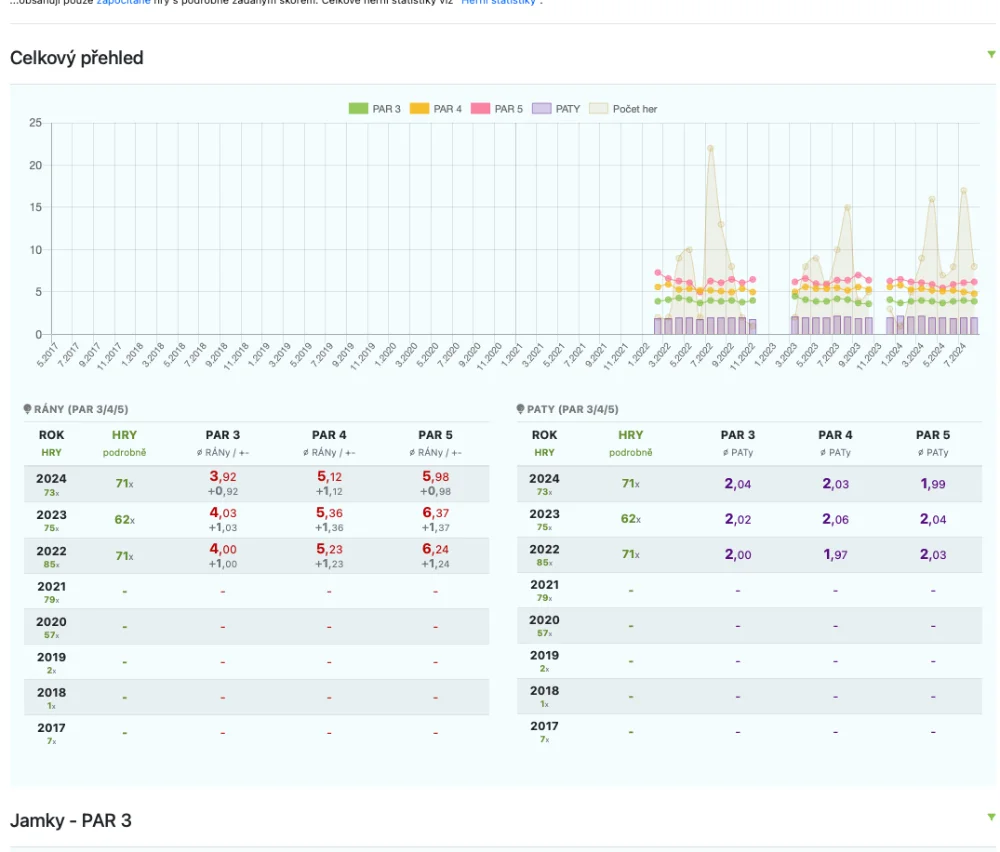Click the pin icon next to PATY (PAR 3/4/5)
The height and width of the screenshot is (852, 1000).
coord(520,409)
